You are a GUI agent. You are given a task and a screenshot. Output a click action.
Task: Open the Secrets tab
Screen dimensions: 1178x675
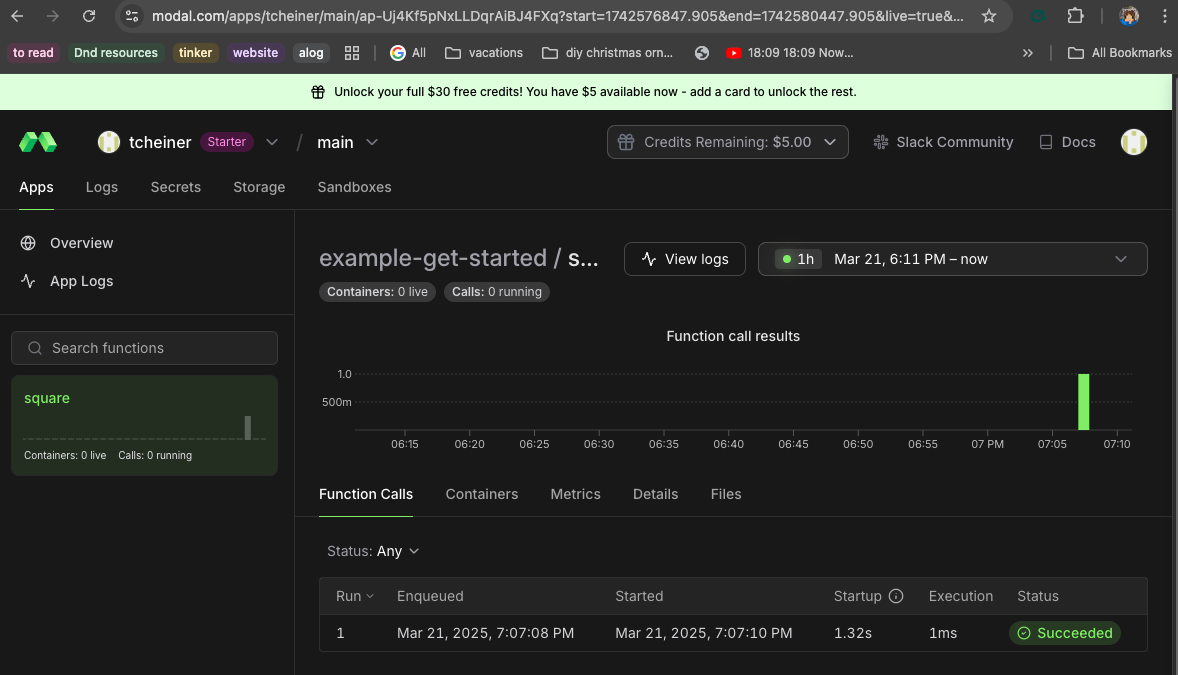(175, 187)
